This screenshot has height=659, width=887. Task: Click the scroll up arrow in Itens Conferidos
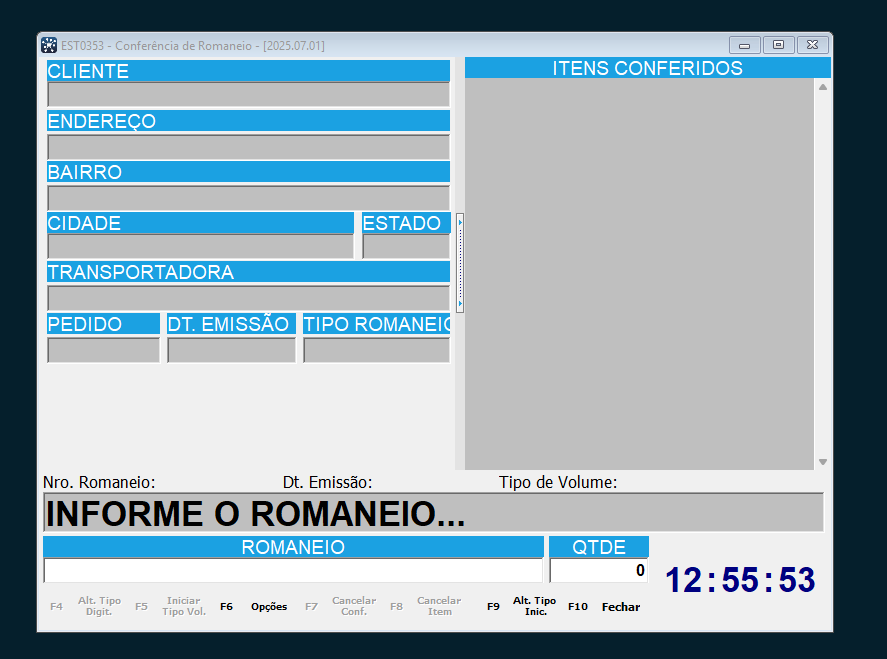coord(823,87)
